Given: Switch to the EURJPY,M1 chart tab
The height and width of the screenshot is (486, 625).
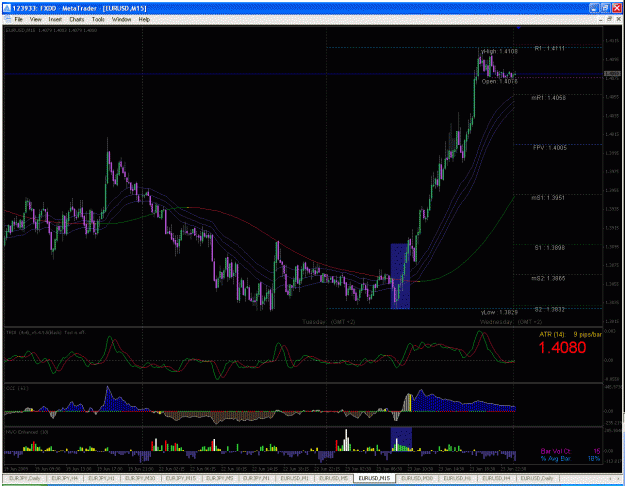Looking at the screenshot, I should (x=257, y=478).
